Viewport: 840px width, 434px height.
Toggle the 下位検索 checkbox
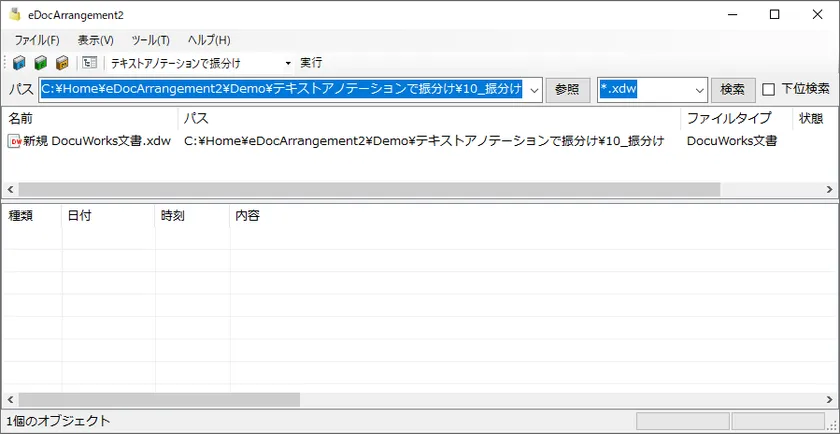(x=768, y=89)
